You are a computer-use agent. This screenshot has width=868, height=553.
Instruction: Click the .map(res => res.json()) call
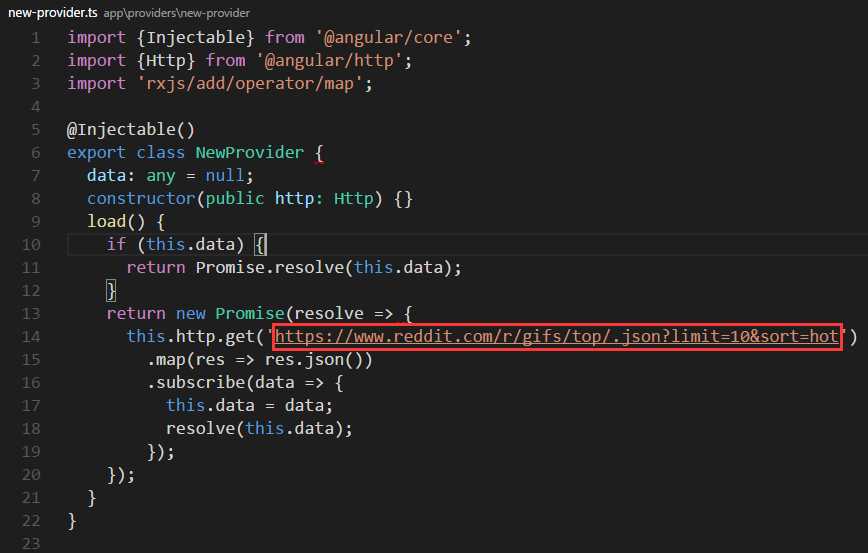tap(260, 360)
